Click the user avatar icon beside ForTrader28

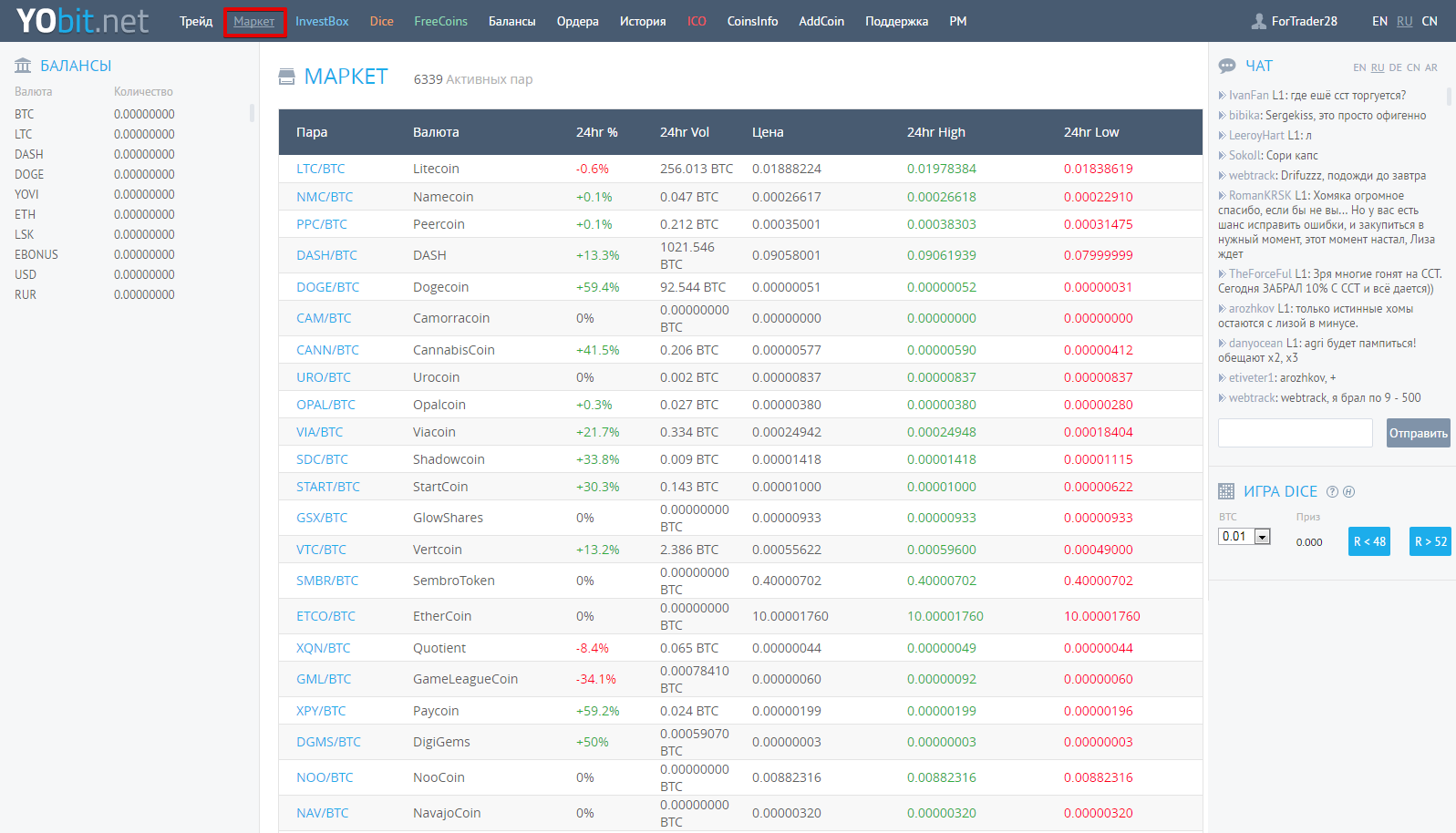(1259, 21)
